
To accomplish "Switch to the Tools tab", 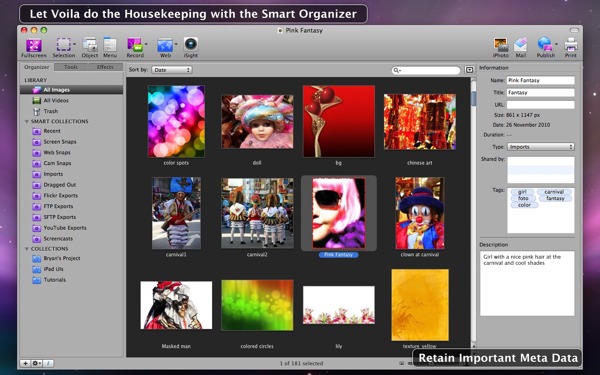I will pos(71,67).
